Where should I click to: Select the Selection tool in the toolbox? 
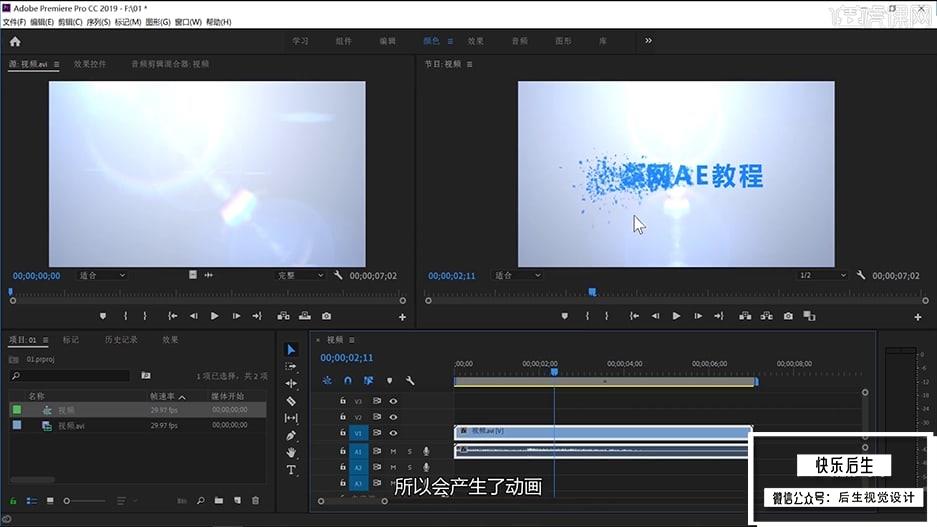291,350
